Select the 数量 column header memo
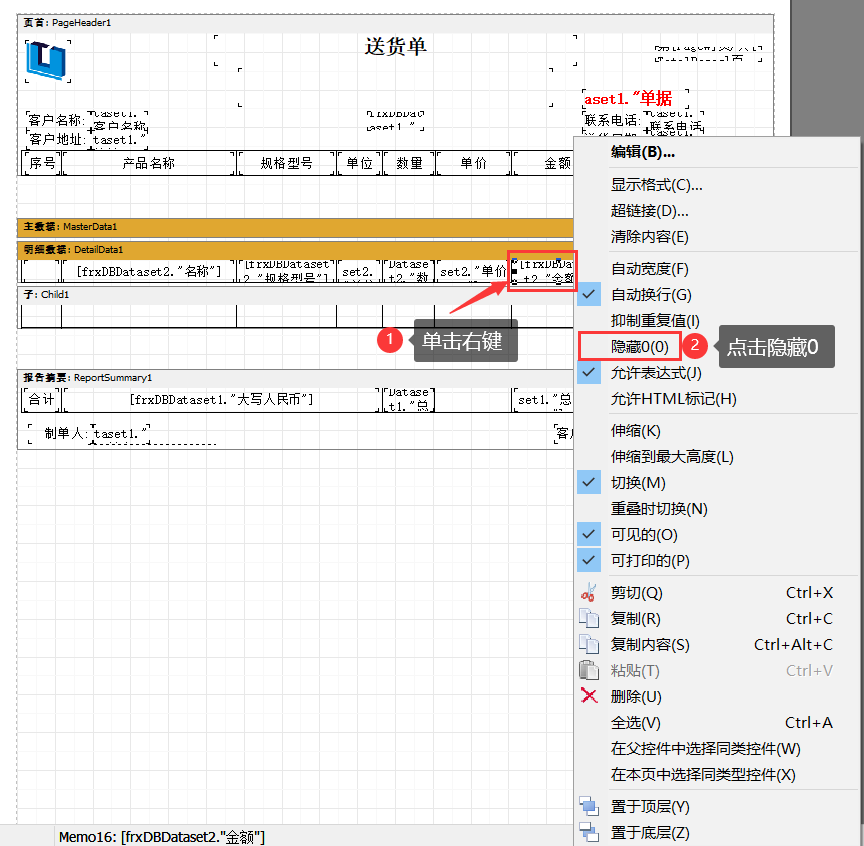Viewport: 864px width, 846px height. (x=409, y=163)
